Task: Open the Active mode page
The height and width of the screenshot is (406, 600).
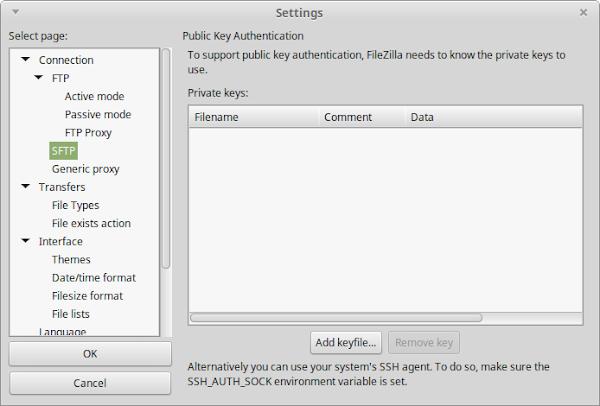Action: click(95, 96)
